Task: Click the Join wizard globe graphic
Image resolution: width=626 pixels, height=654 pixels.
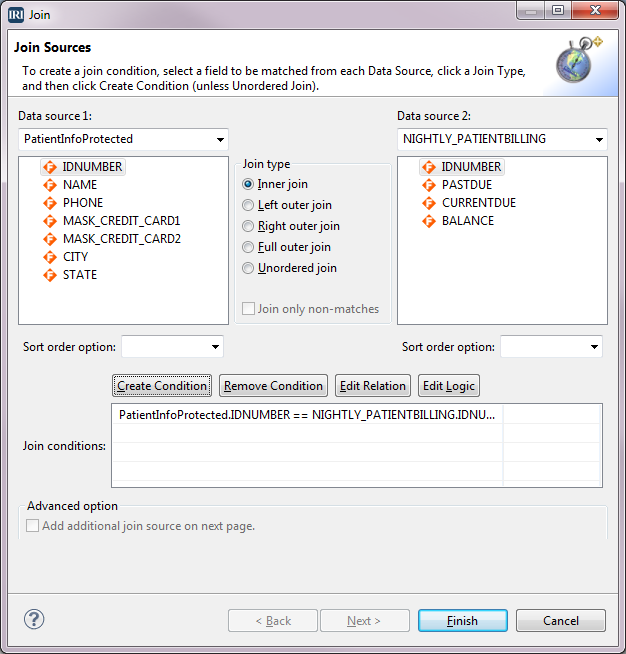Action: tap(579, 60)
